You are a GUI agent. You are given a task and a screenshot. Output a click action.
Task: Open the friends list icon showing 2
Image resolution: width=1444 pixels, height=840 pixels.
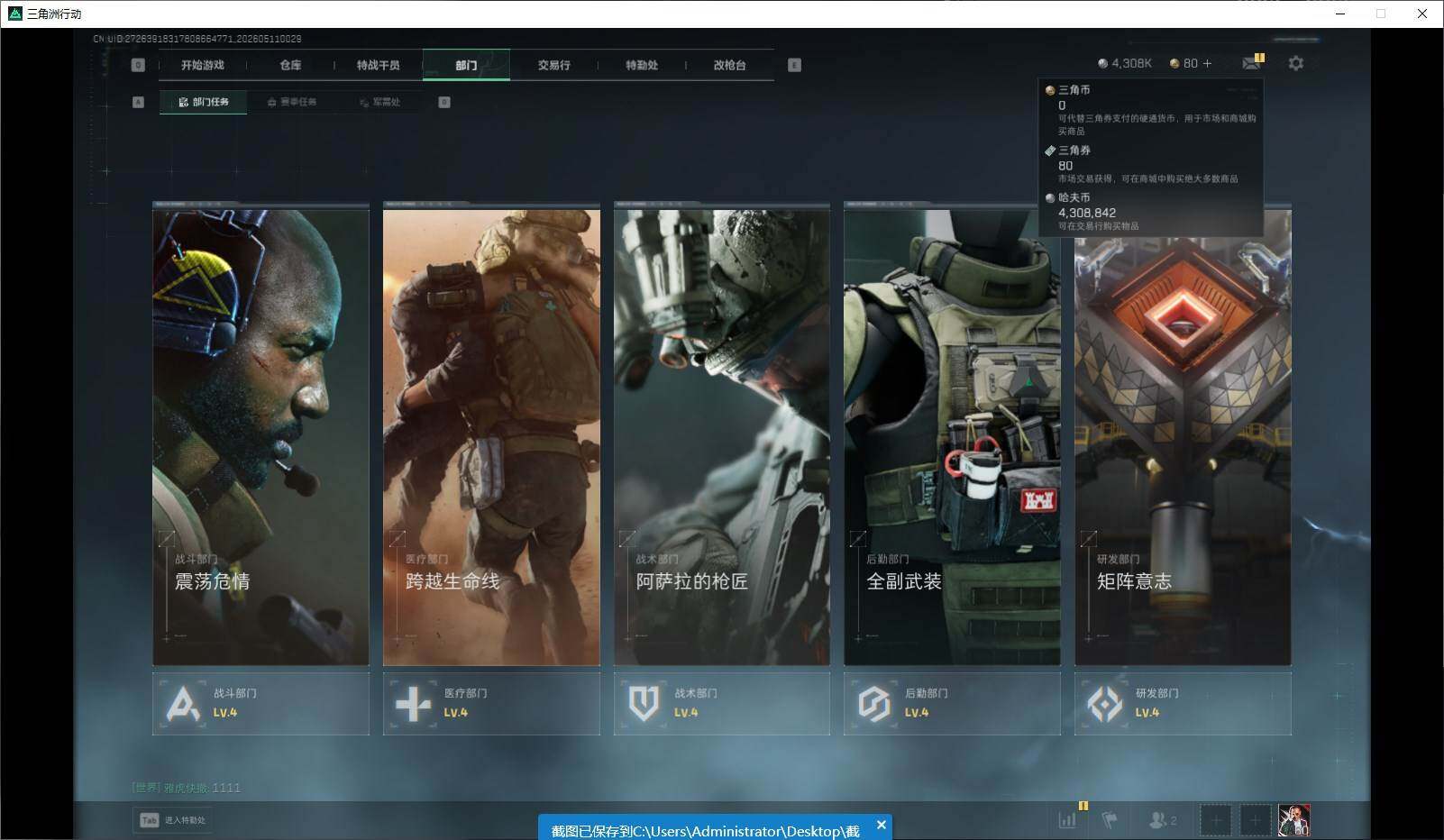(1163, 820)
